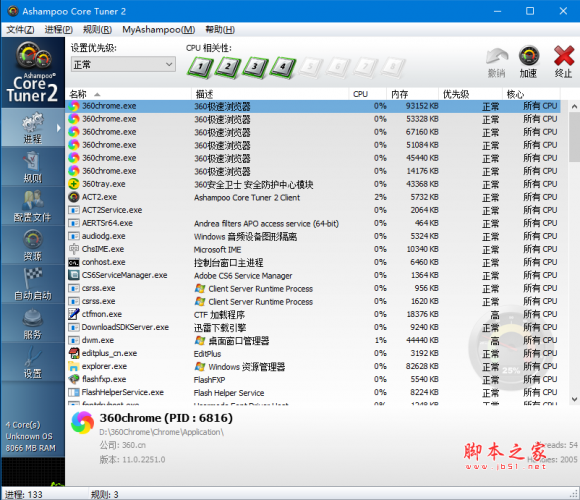
Task: Sort by the 名称 column header
Action: click(x=128, y=94)
